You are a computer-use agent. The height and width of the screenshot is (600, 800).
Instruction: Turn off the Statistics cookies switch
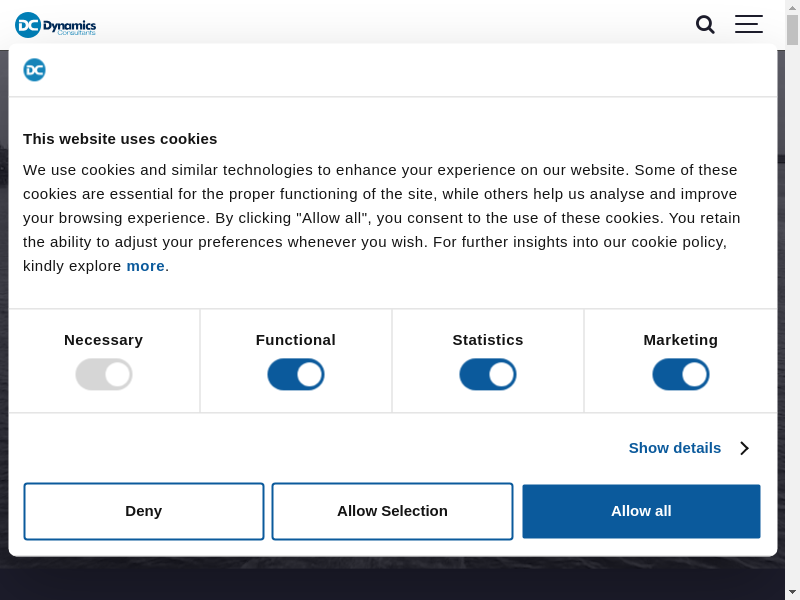point(488,375)
